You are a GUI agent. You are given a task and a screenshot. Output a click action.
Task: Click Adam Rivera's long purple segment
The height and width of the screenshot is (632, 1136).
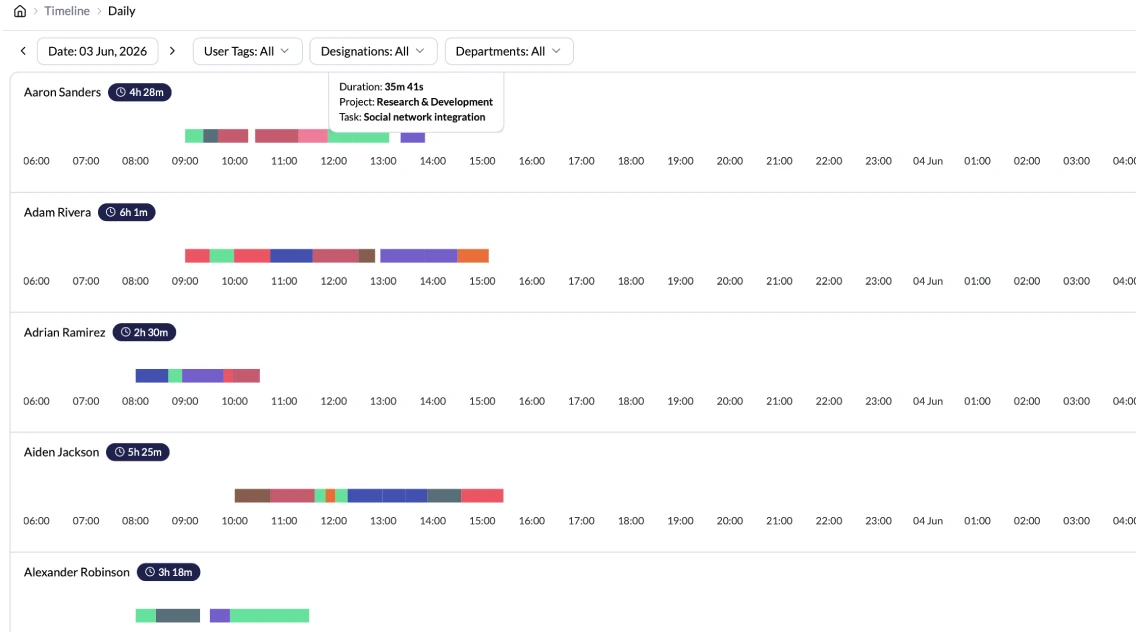pos(419,256)
